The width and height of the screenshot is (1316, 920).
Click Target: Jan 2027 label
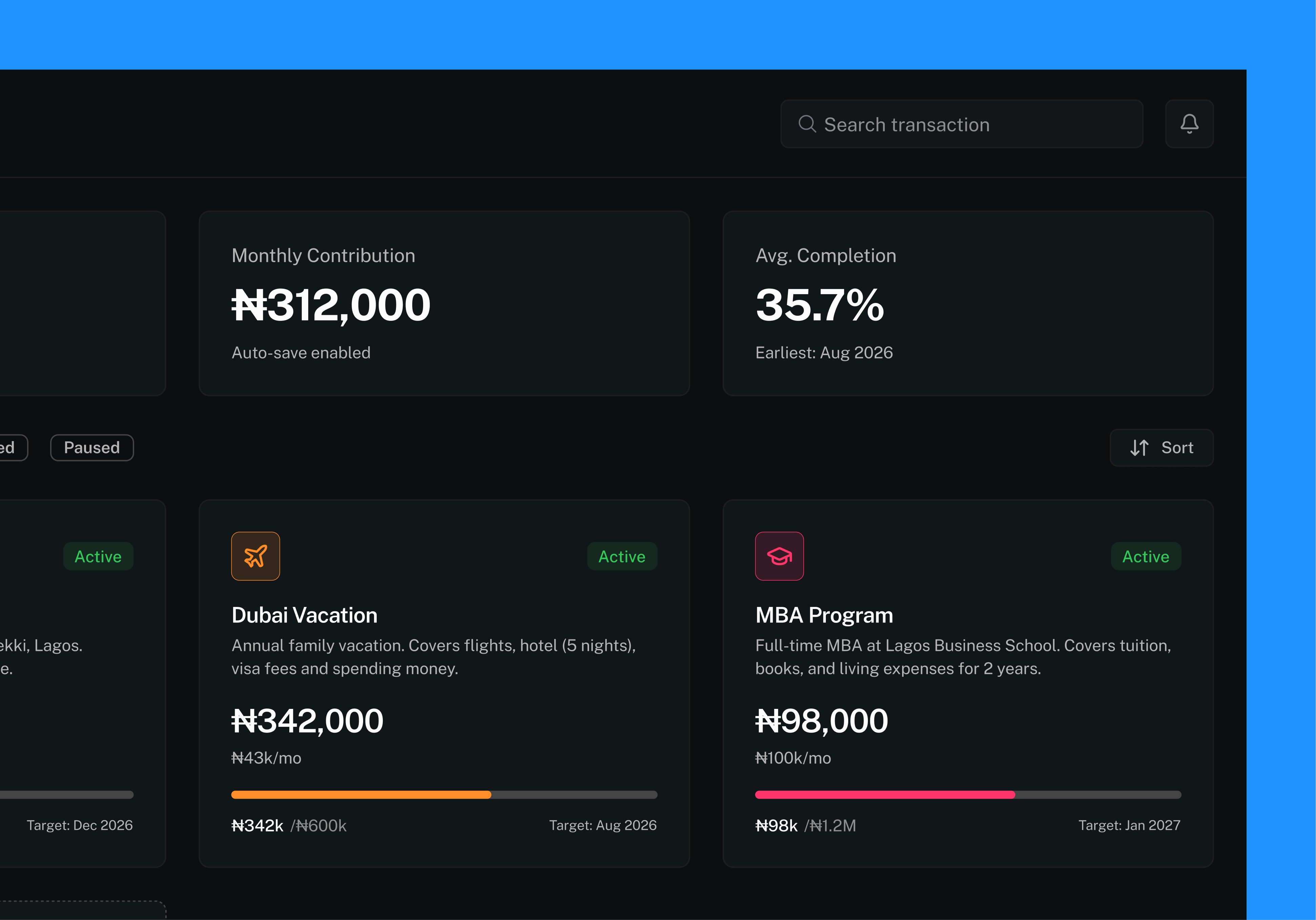(1129, 825)
